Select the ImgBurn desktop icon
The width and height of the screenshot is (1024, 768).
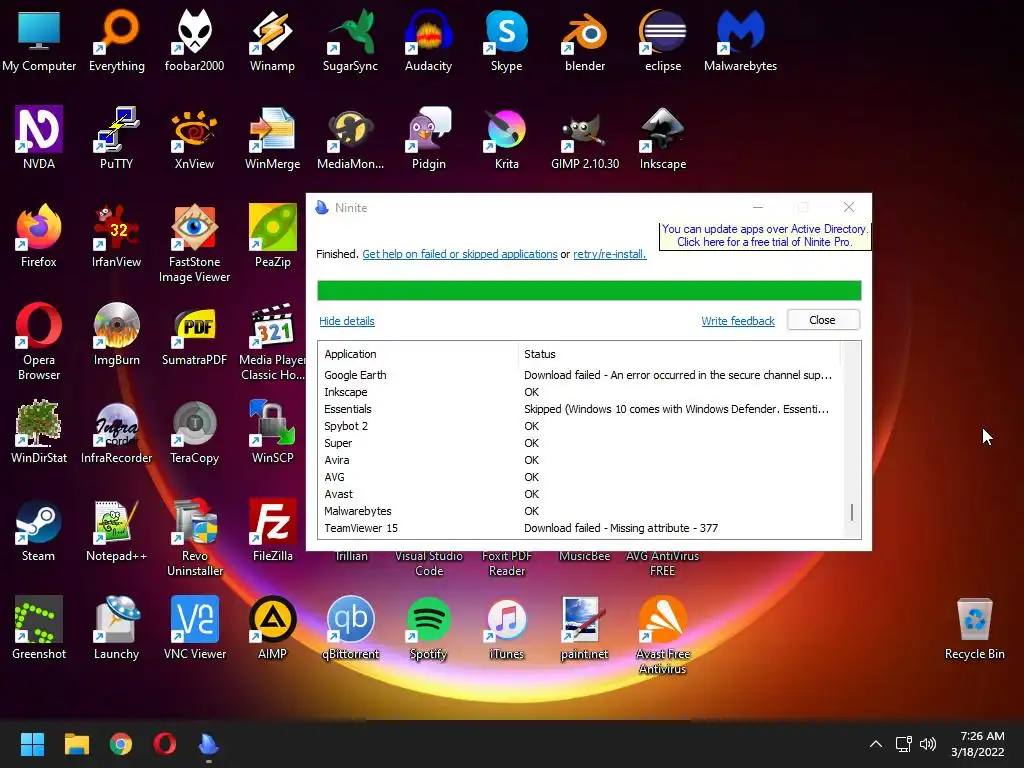116,334
